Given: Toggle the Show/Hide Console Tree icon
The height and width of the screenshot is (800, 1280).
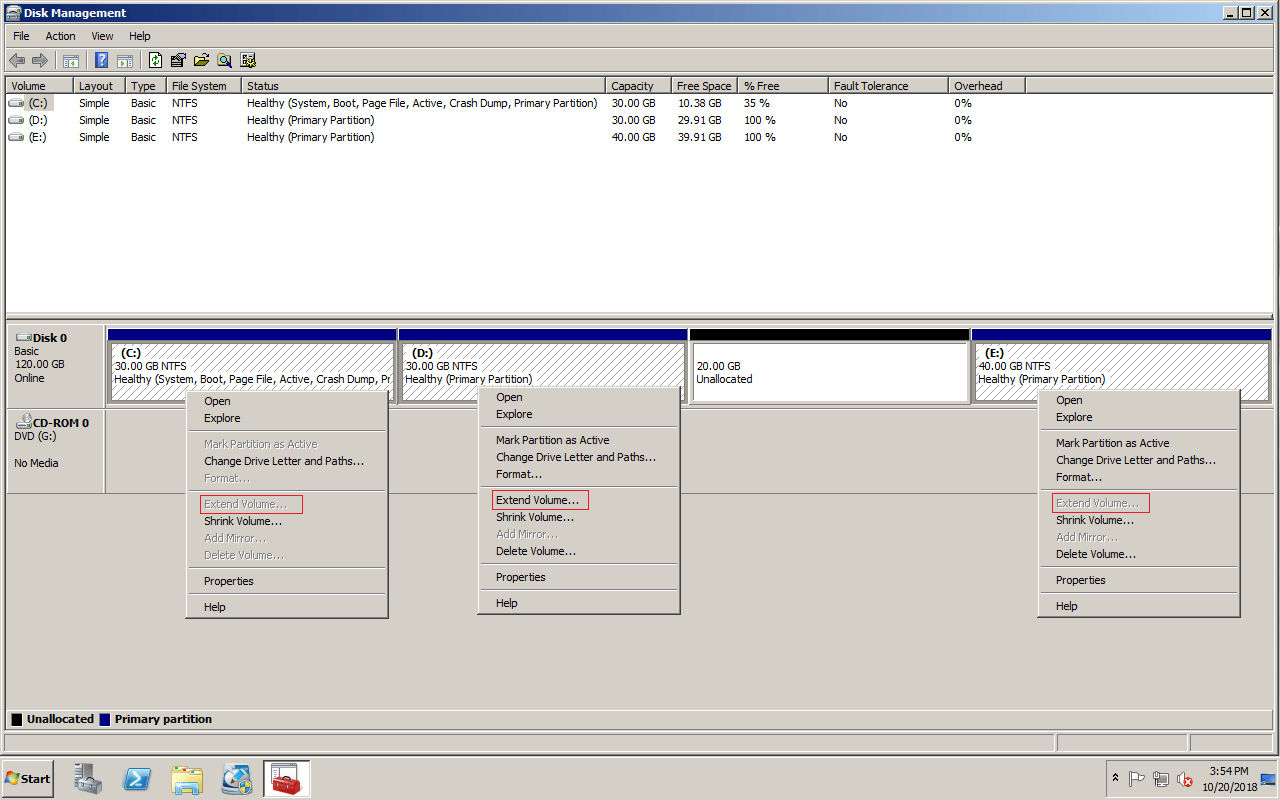Looking at the screenshot, I should pyautogui.click(x=71, y=60).
